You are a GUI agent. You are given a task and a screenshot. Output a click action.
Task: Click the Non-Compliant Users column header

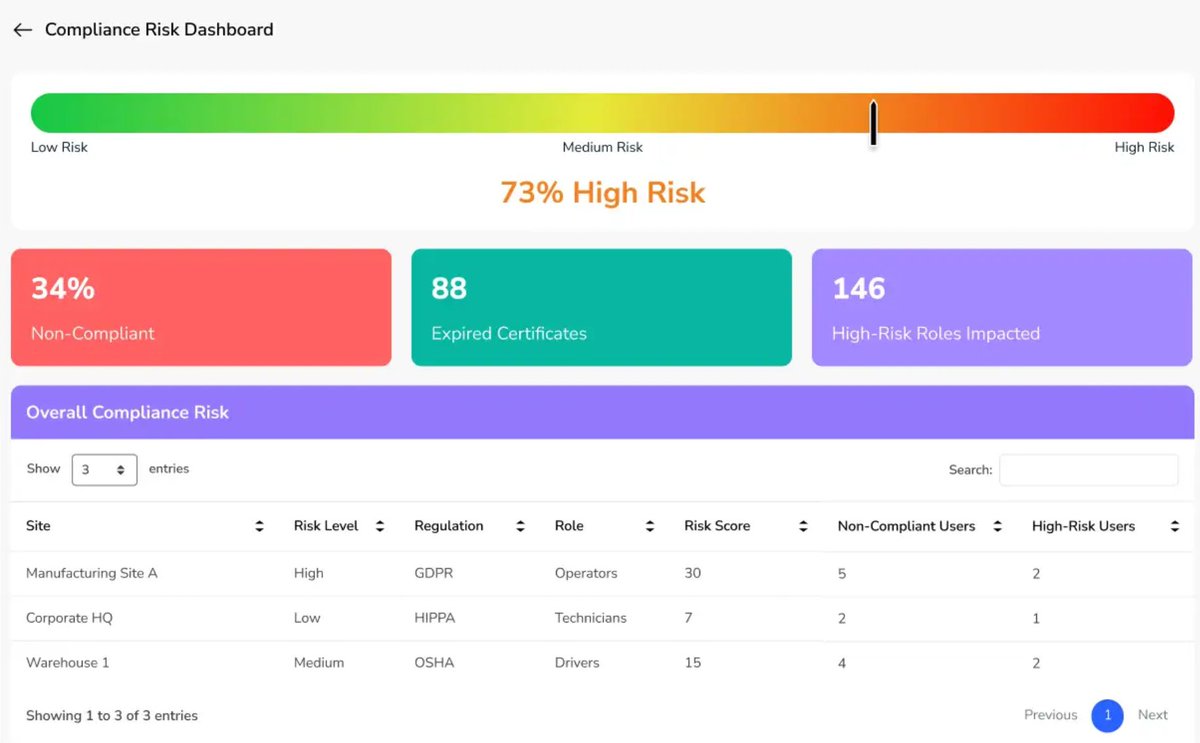tap(906, 526)
